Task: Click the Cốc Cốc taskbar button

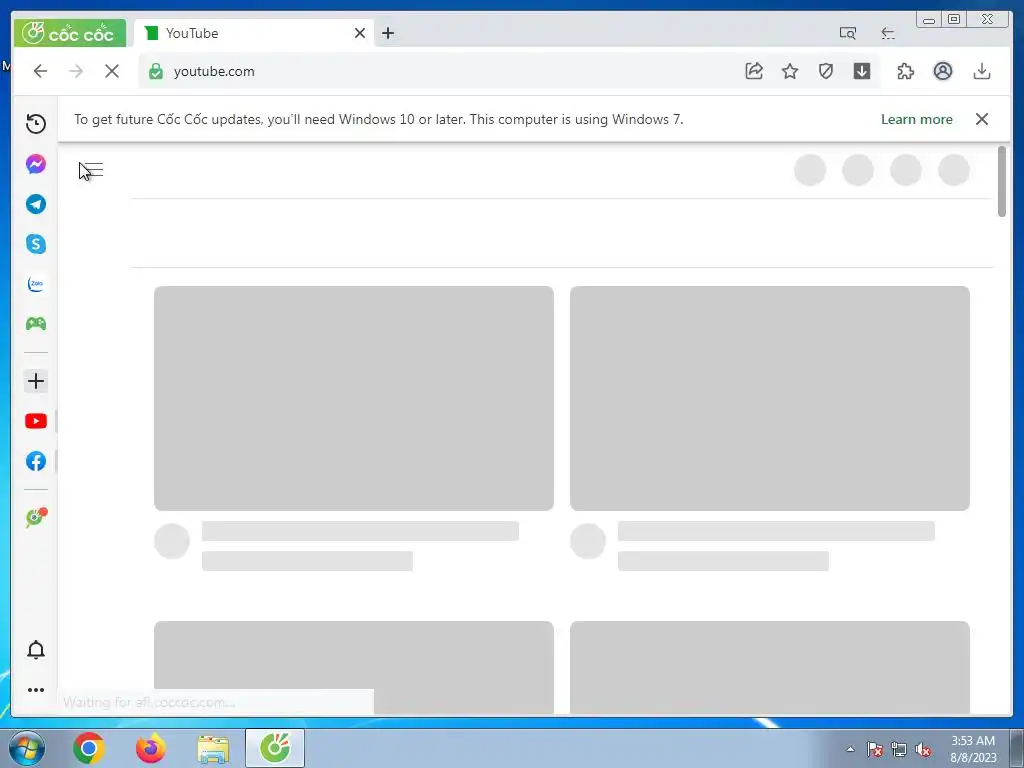Action: [275, 748]
